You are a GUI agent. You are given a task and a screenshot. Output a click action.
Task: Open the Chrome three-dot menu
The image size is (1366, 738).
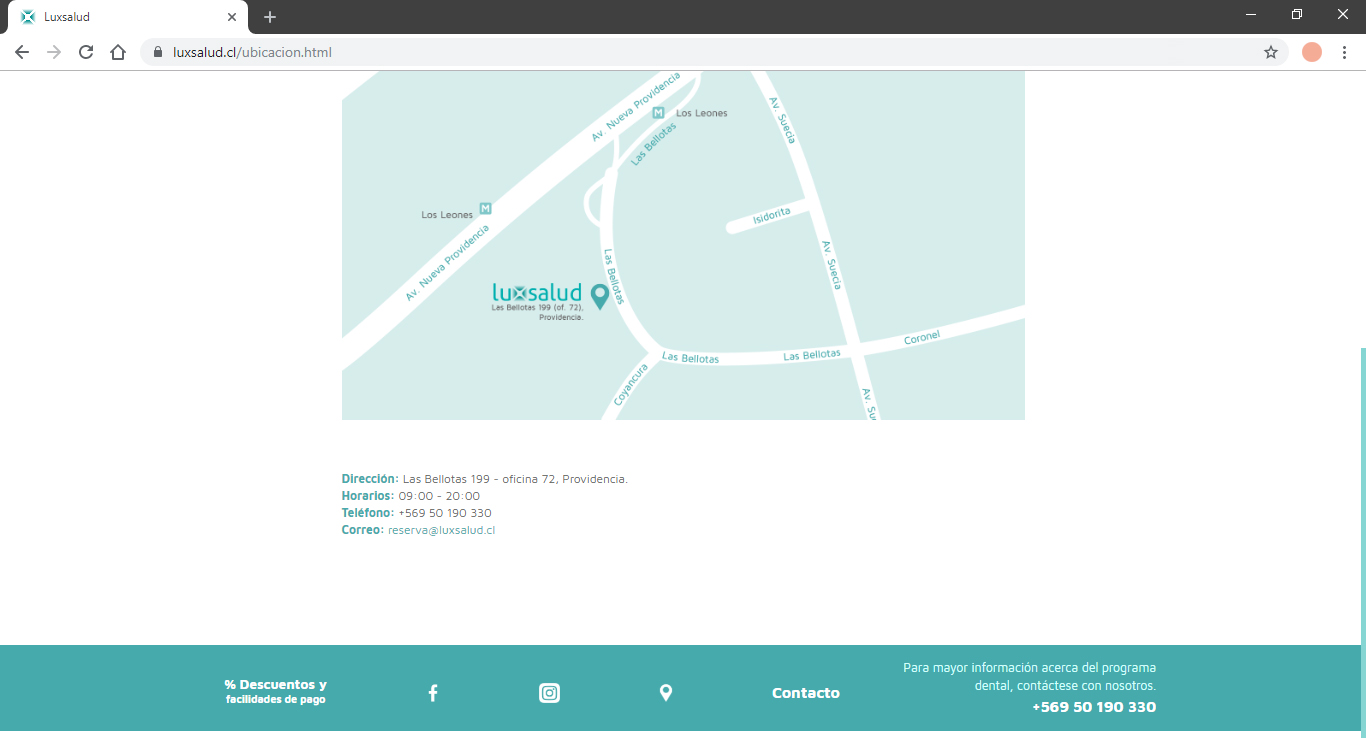click(1345, 52)
